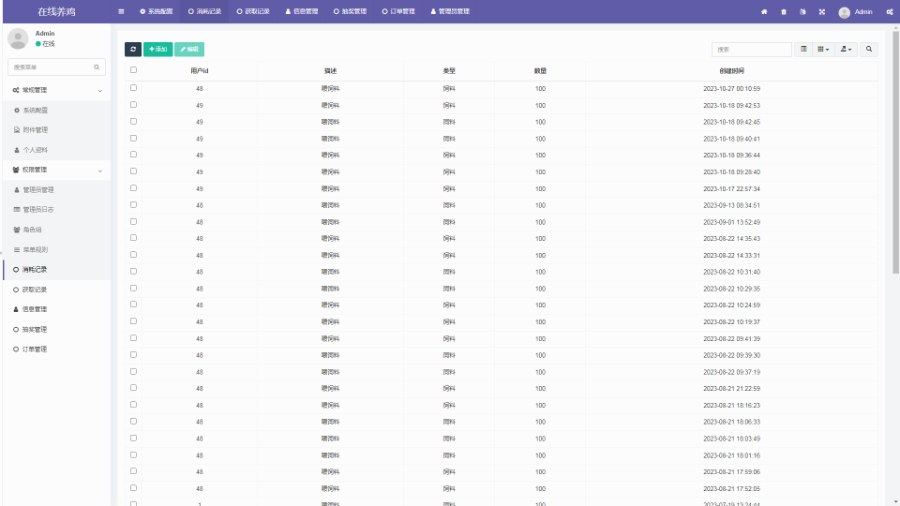
Task: Click the language switch icon in the header
Action: [802, 11]
